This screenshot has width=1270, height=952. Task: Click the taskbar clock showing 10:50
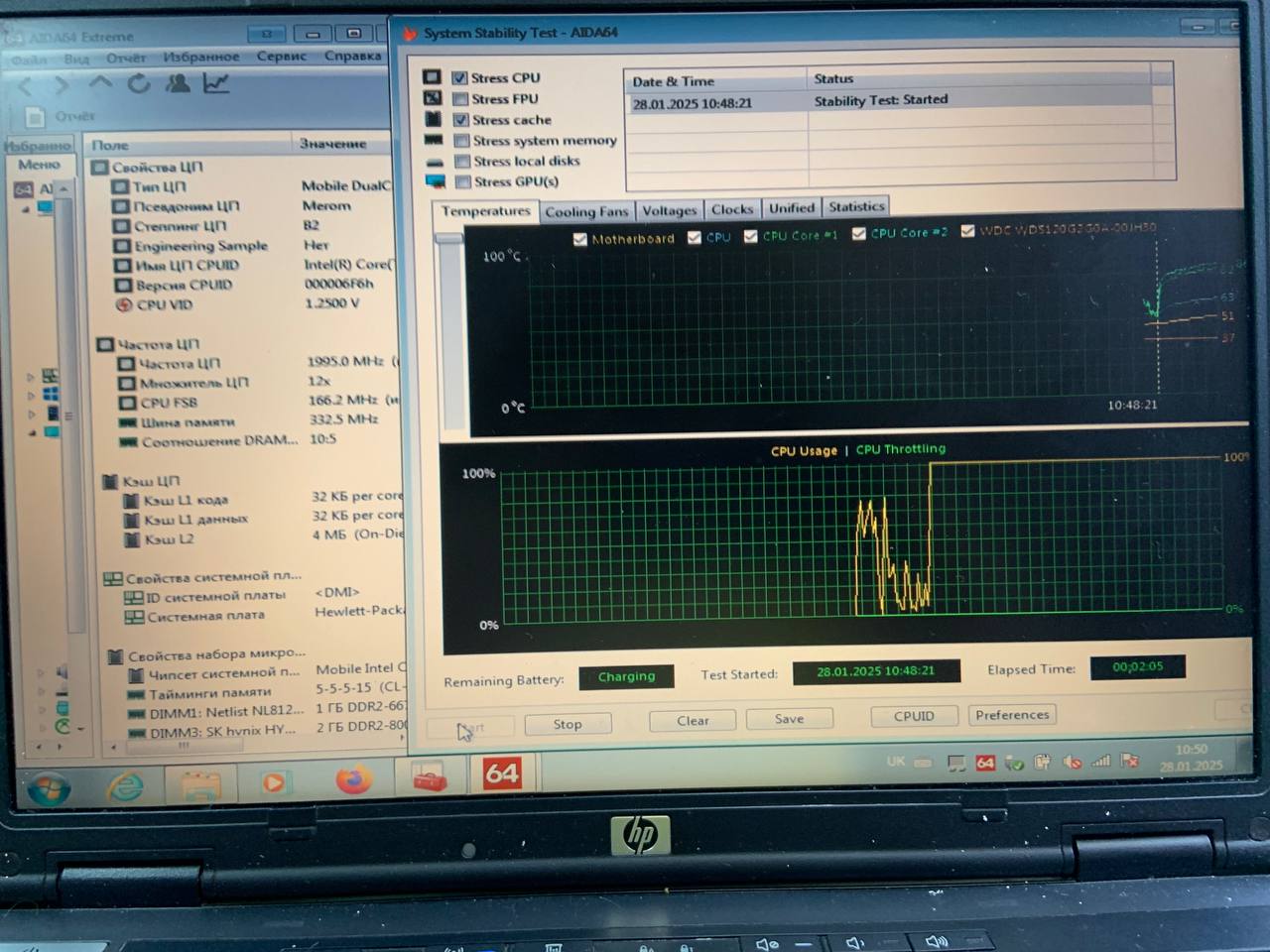point(1192,758)
